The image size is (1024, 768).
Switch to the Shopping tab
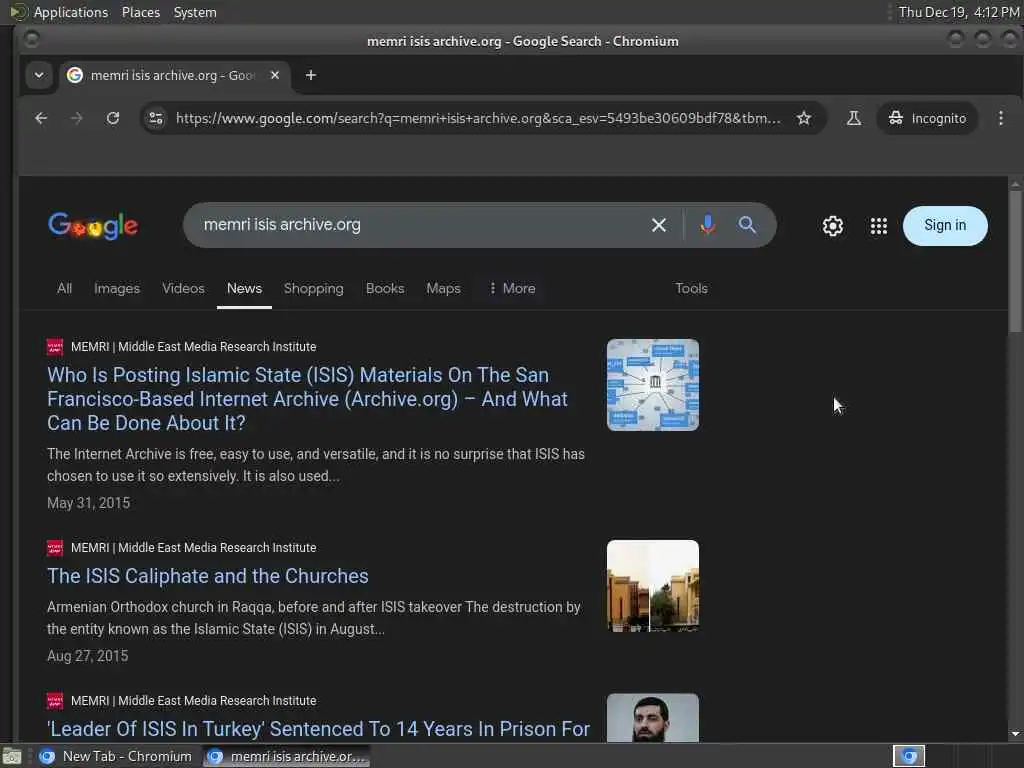pos(313,288)
